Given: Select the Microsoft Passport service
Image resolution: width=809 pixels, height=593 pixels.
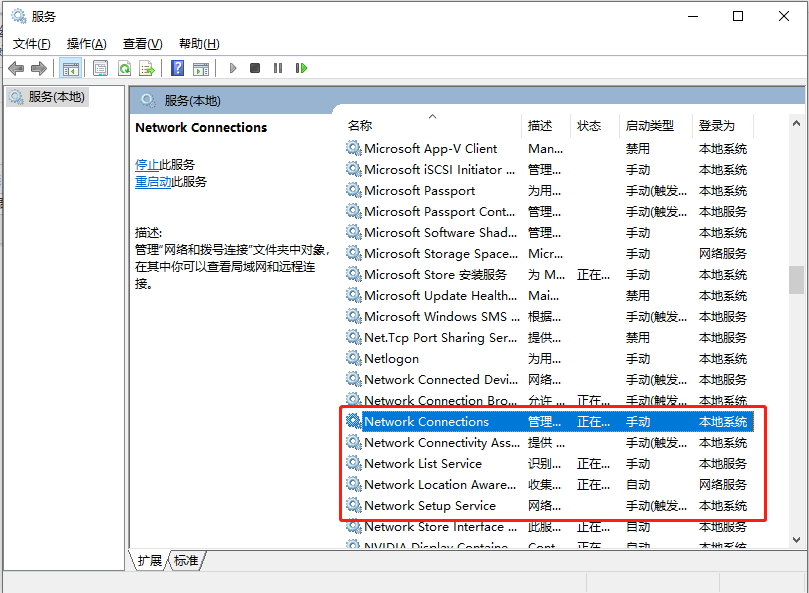Looking at the screenshot, I should pos(549,190).
